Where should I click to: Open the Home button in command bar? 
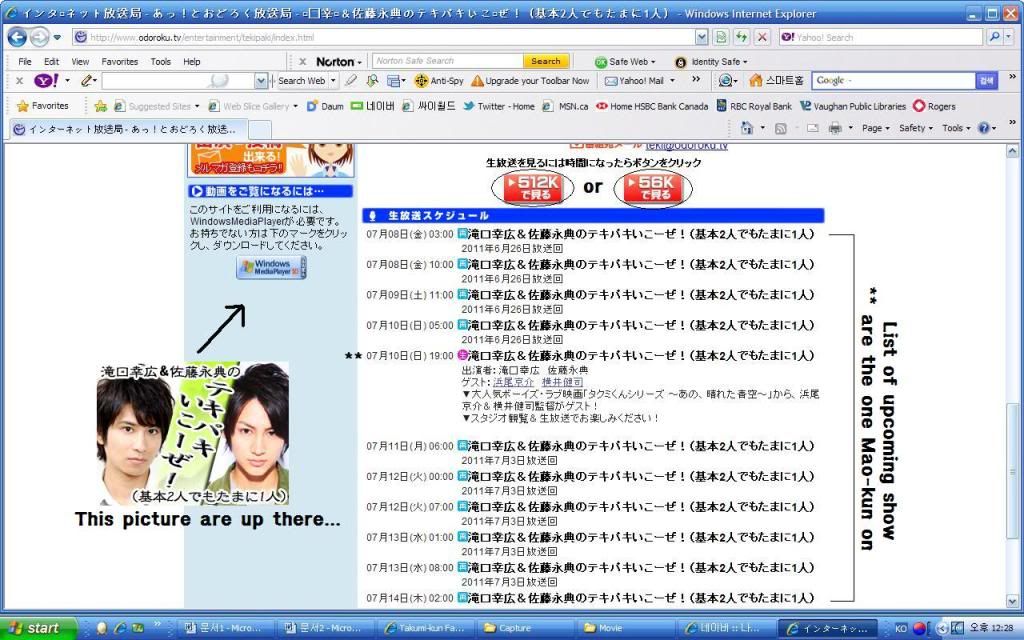[x=746, y=128]
